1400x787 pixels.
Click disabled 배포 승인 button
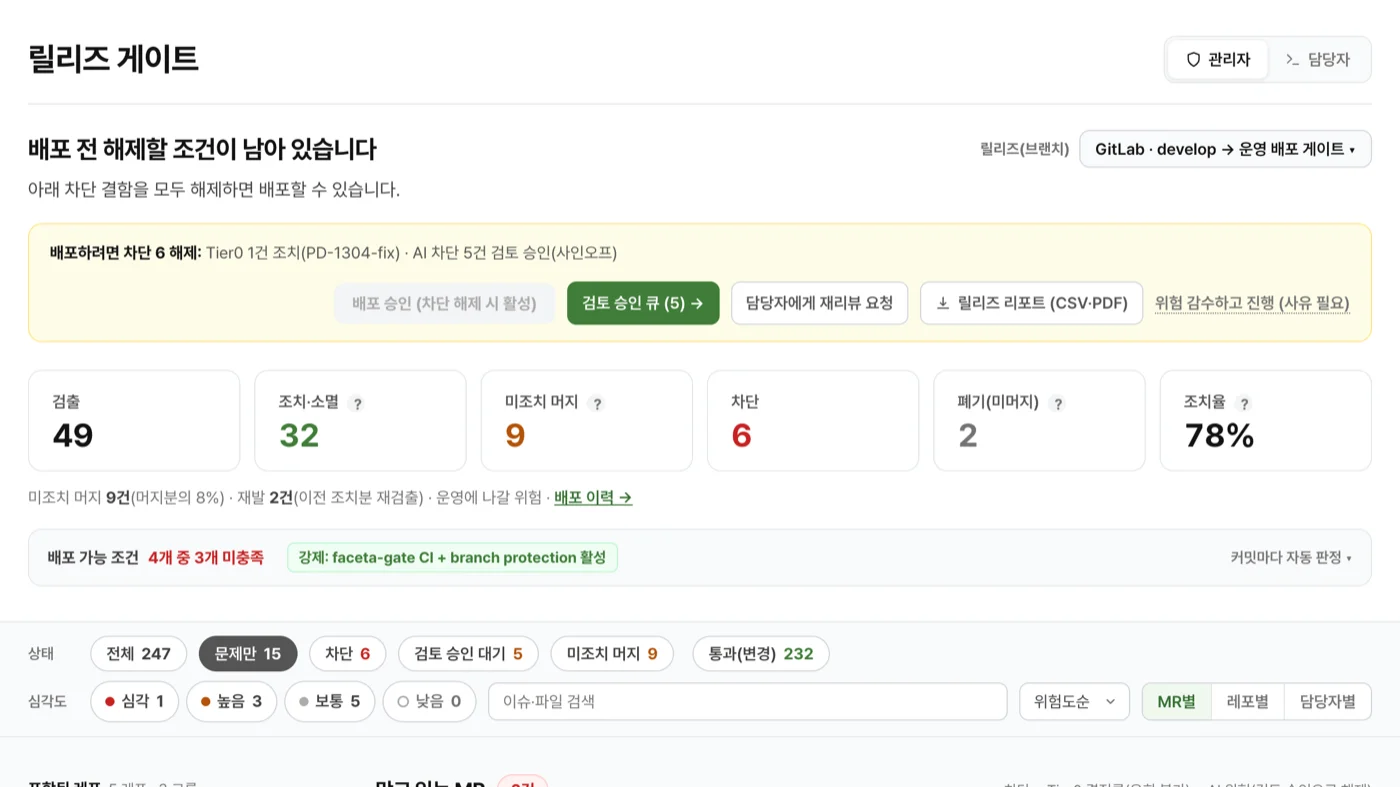click(x=444, y=303)
